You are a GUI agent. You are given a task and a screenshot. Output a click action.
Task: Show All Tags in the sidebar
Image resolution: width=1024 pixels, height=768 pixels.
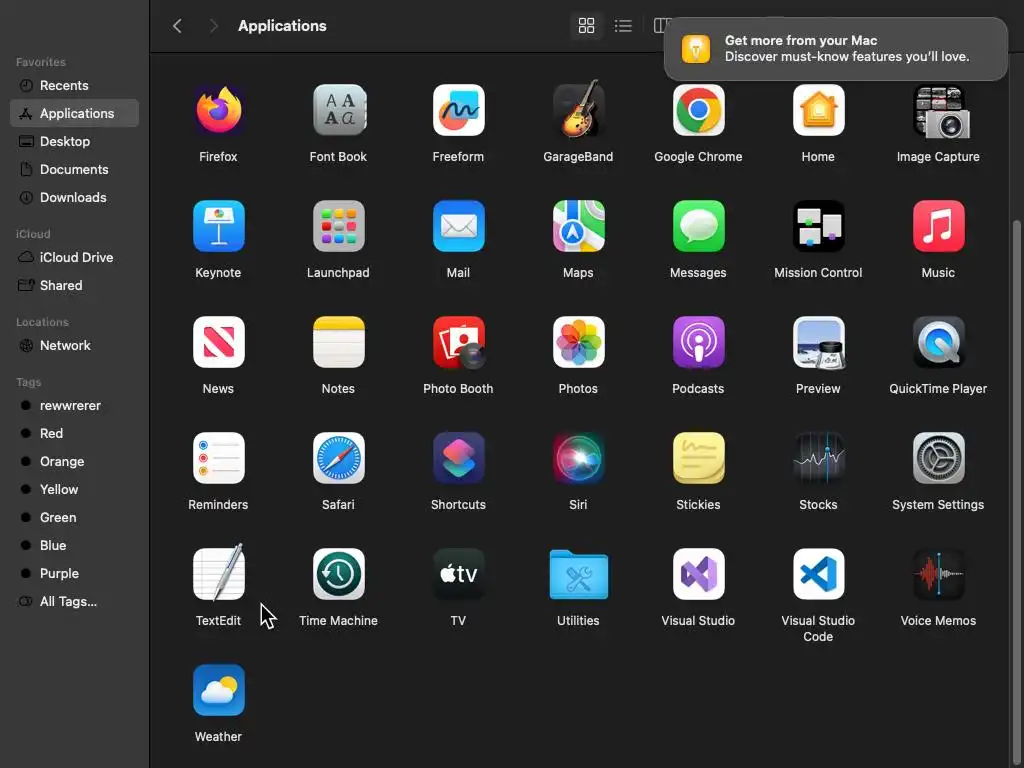click(x=74, y=601)
